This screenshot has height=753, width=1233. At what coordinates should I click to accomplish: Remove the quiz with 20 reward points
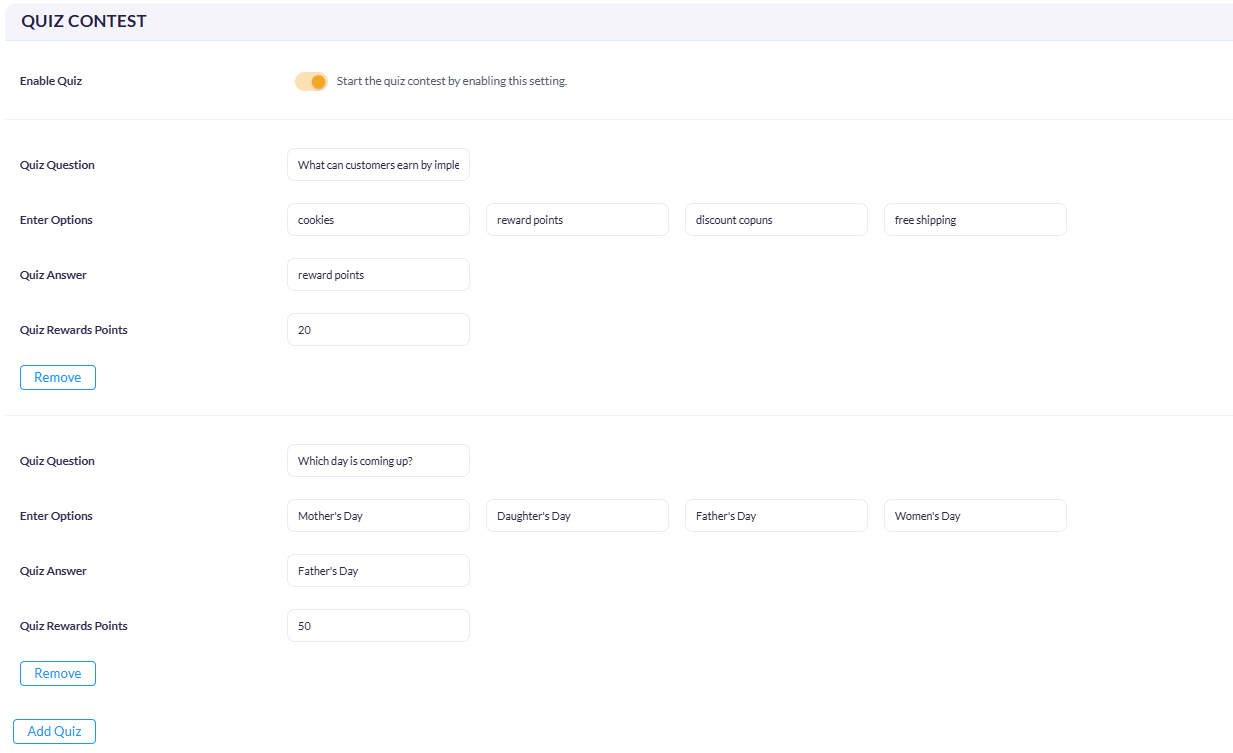click(x=58, y=377)
